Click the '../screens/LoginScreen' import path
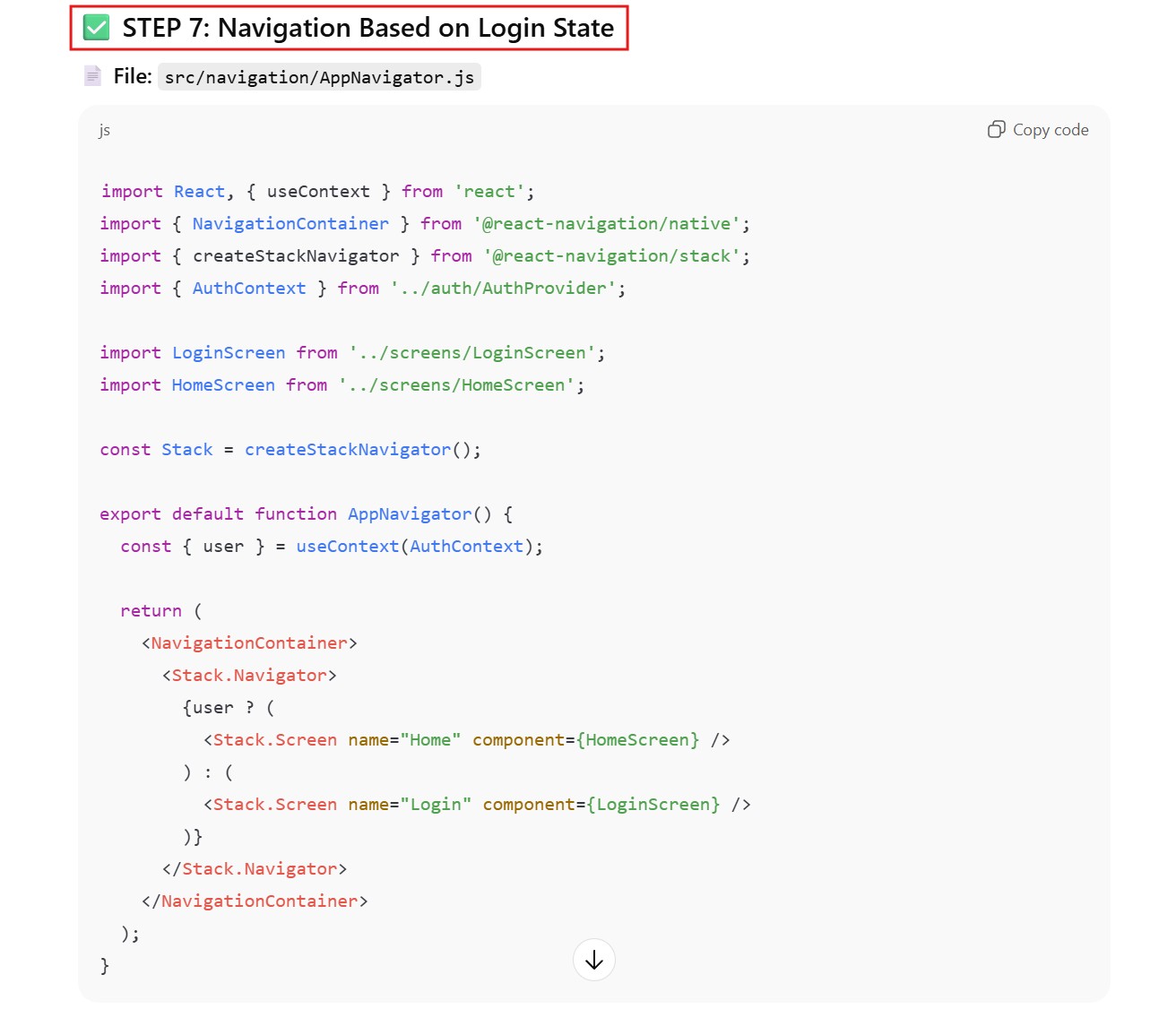Viewport: 1176px width, 1009px height. point(472,352)
